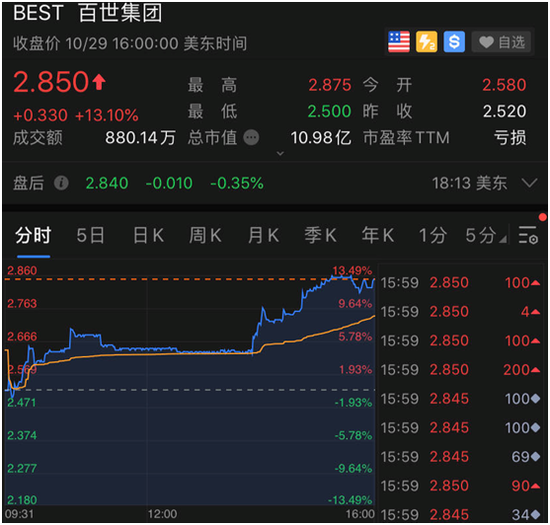
Task: Tap the 12:00 time axis label
Action: [x=162, y=514]
